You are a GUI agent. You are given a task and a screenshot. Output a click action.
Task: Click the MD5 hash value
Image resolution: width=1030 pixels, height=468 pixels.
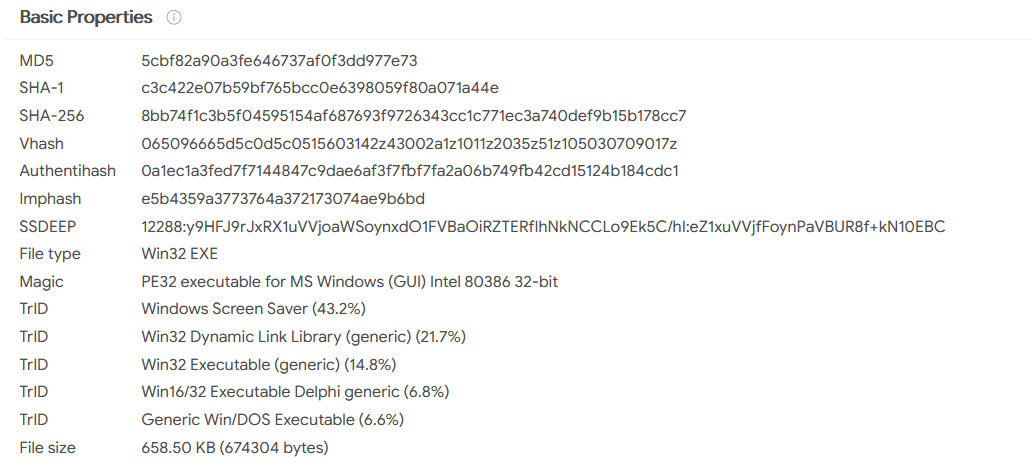(279, 61)
